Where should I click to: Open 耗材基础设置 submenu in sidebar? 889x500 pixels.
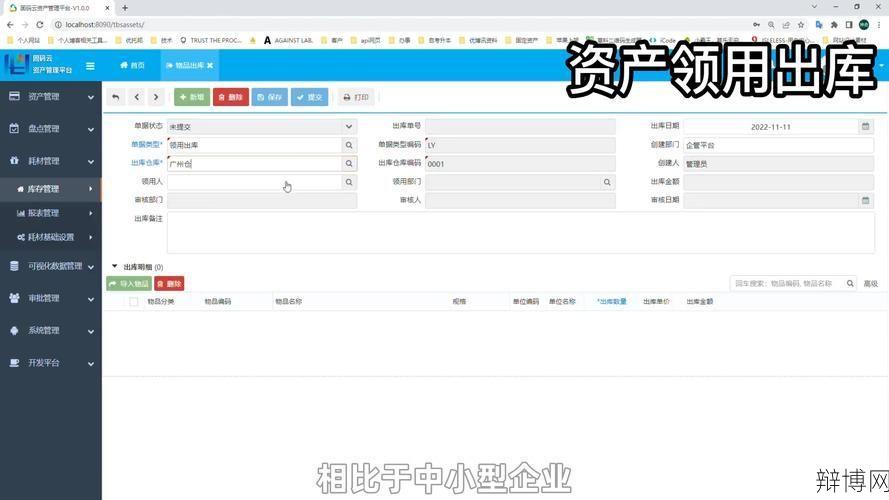51,237
